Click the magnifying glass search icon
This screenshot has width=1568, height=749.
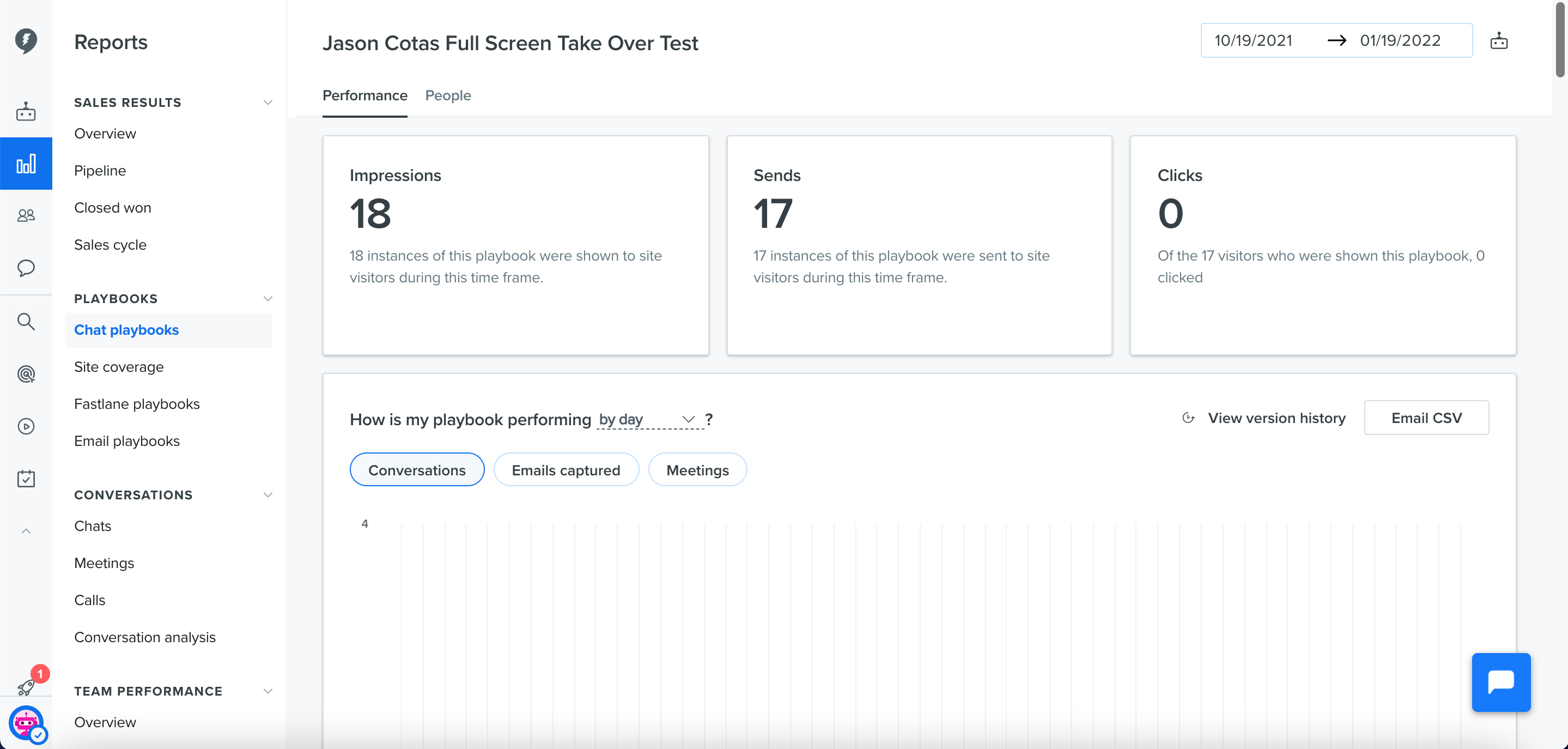click(26, 322)
